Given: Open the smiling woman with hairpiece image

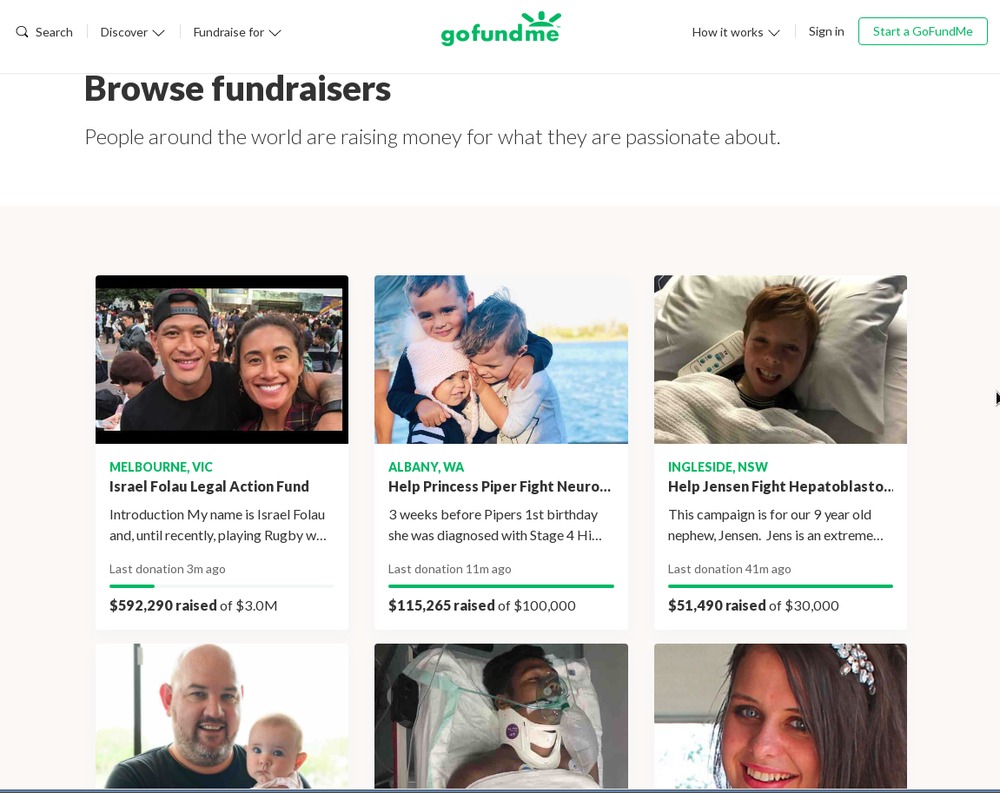Looking at the screenshot, I should coord(780,716).
